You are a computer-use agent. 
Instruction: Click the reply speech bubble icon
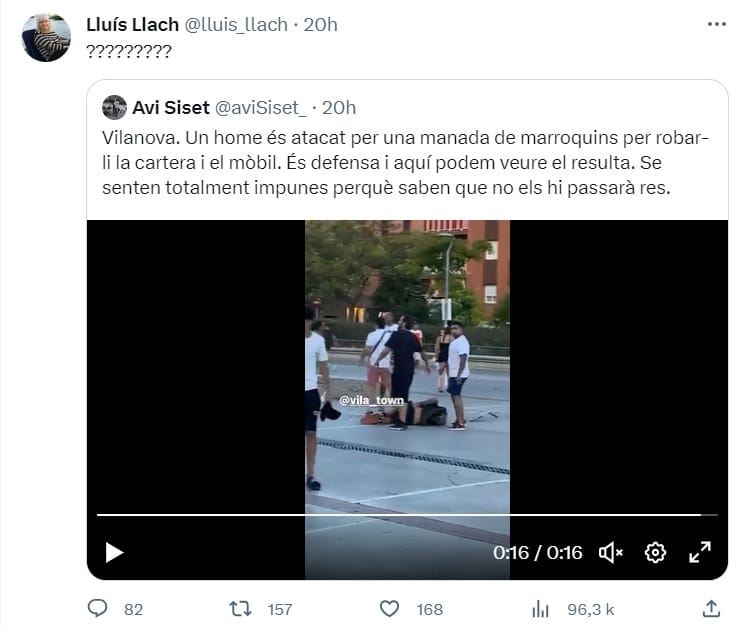(98, 608)
